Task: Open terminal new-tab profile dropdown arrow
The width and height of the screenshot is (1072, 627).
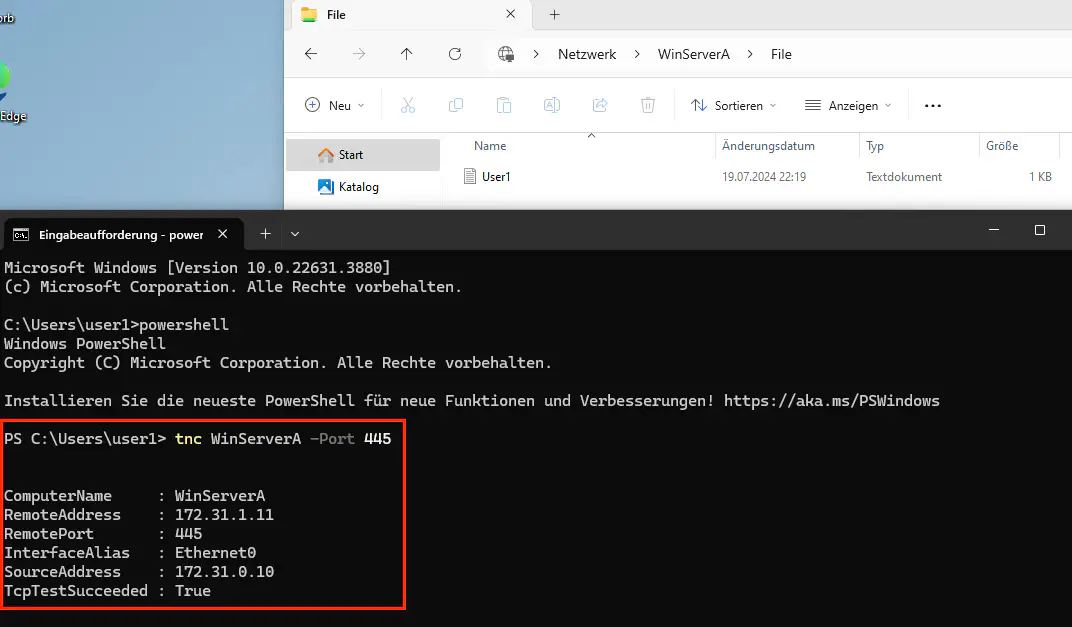Action: (x=295, y=234)
